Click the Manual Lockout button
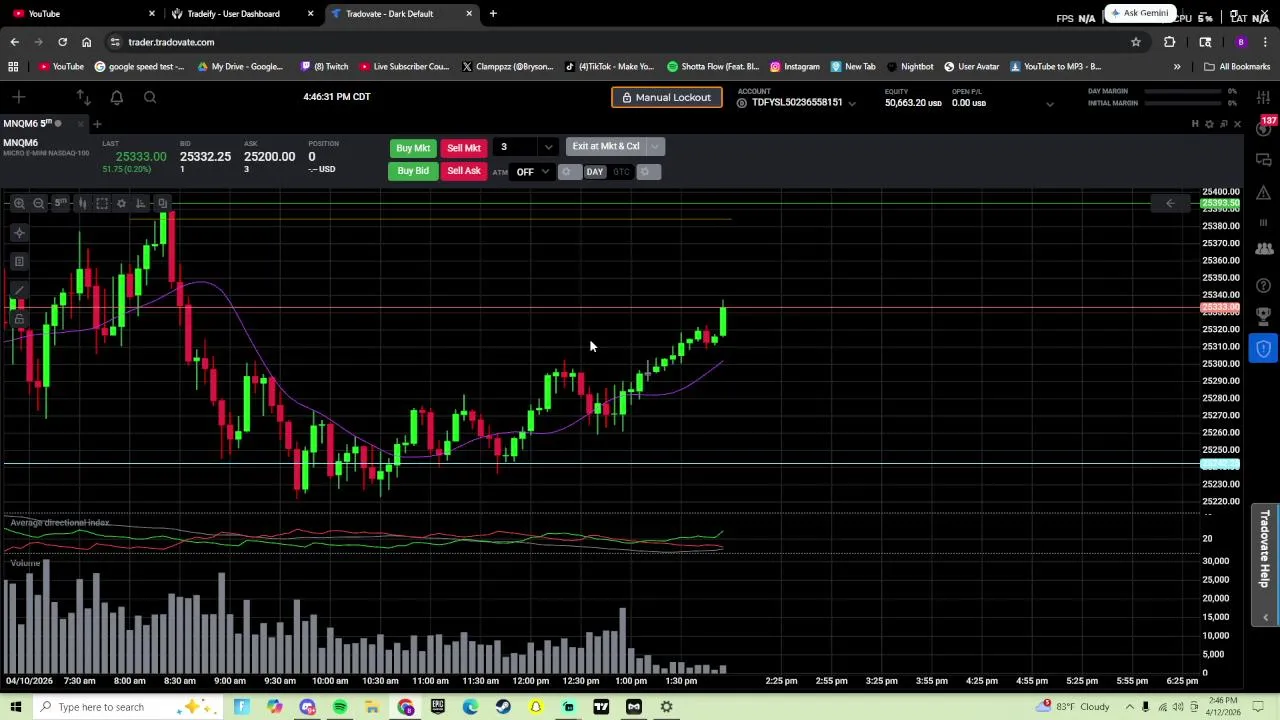This screenshot has height=720, width=1280. pos(666,98)
